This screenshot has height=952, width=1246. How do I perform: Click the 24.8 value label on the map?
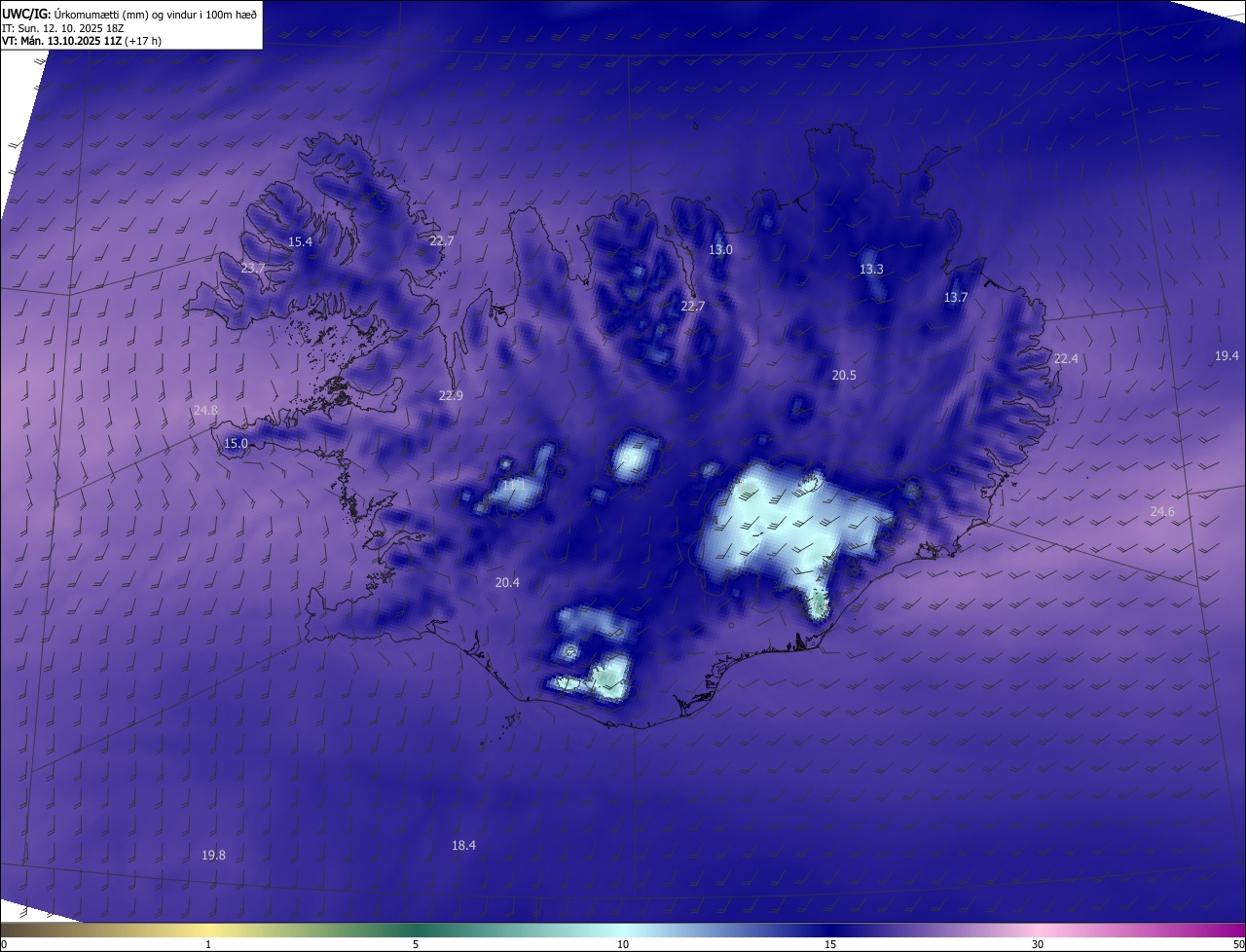(205, 411)
